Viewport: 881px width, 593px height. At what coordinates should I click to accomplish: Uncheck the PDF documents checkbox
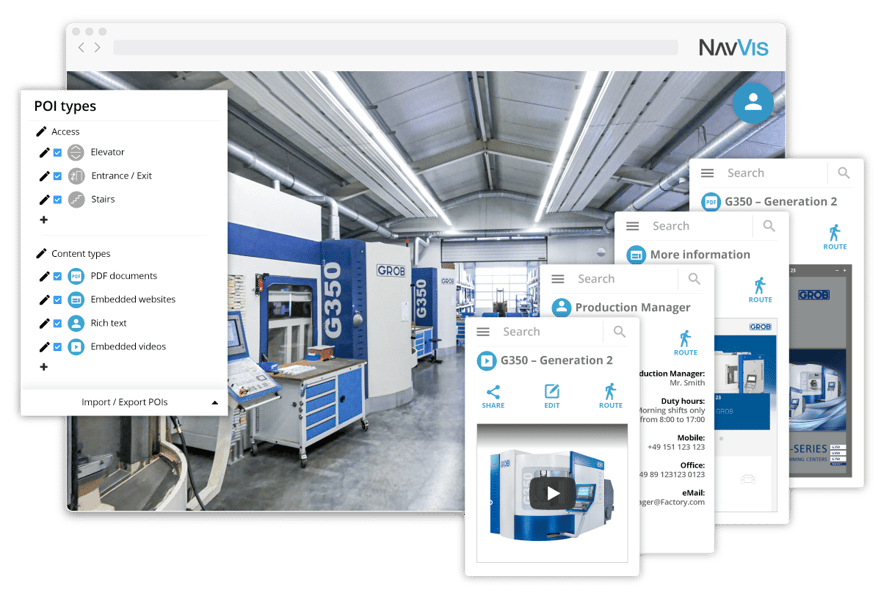pos(57,276)
